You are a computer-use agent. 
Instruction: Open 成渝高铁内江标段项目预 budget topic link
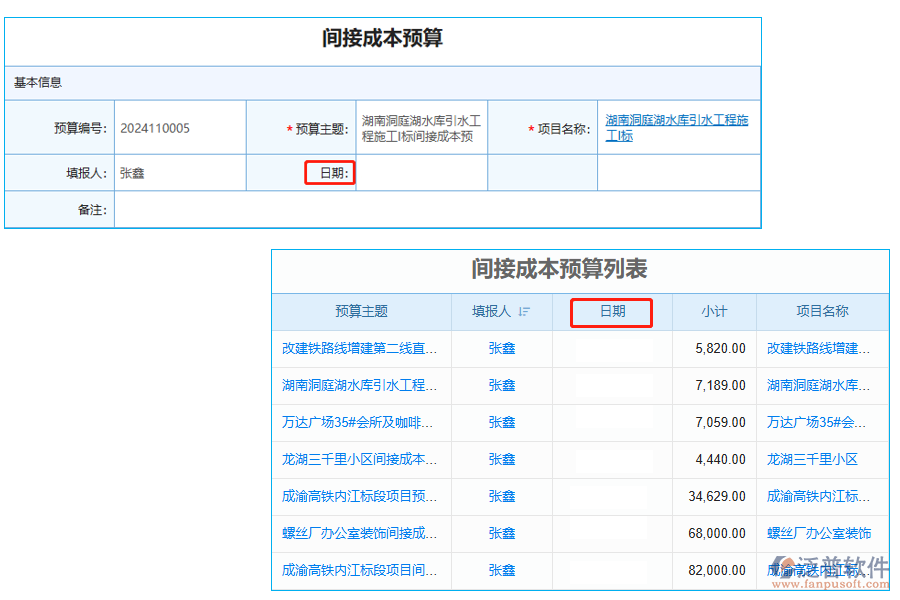tap(360, 497)
